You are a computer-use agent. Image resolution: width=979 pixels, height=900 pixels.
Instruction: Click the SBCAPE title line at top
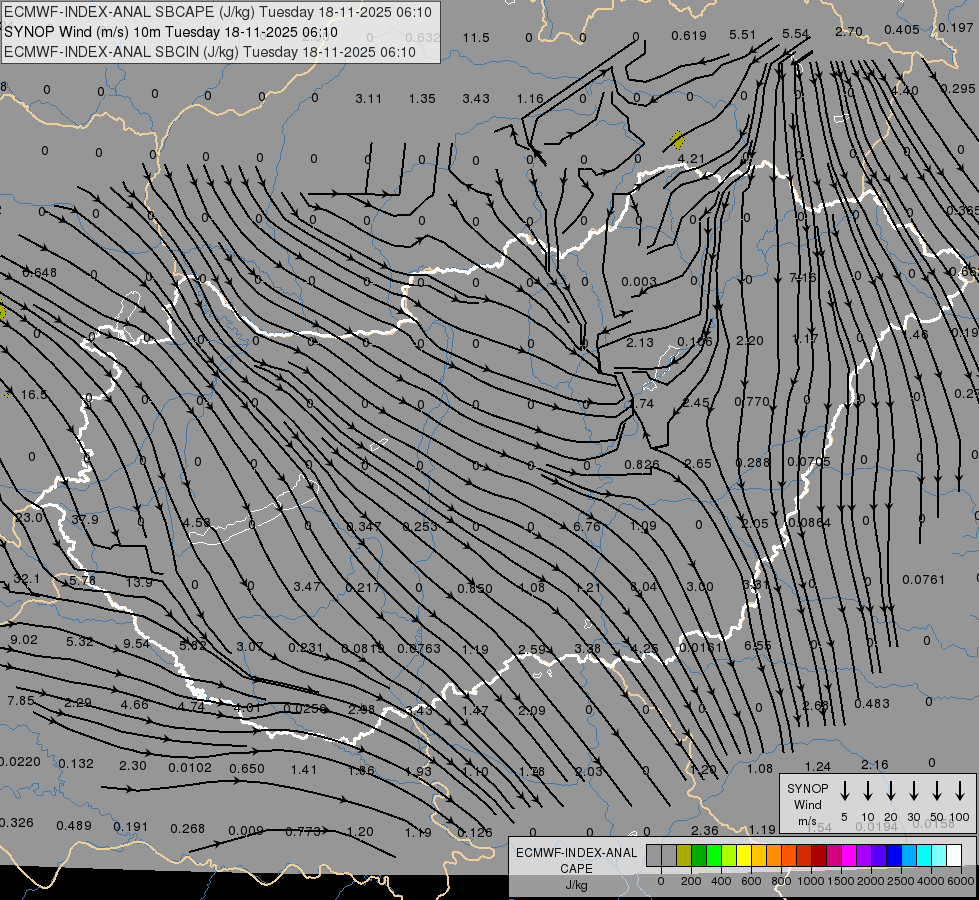point(218,12)
